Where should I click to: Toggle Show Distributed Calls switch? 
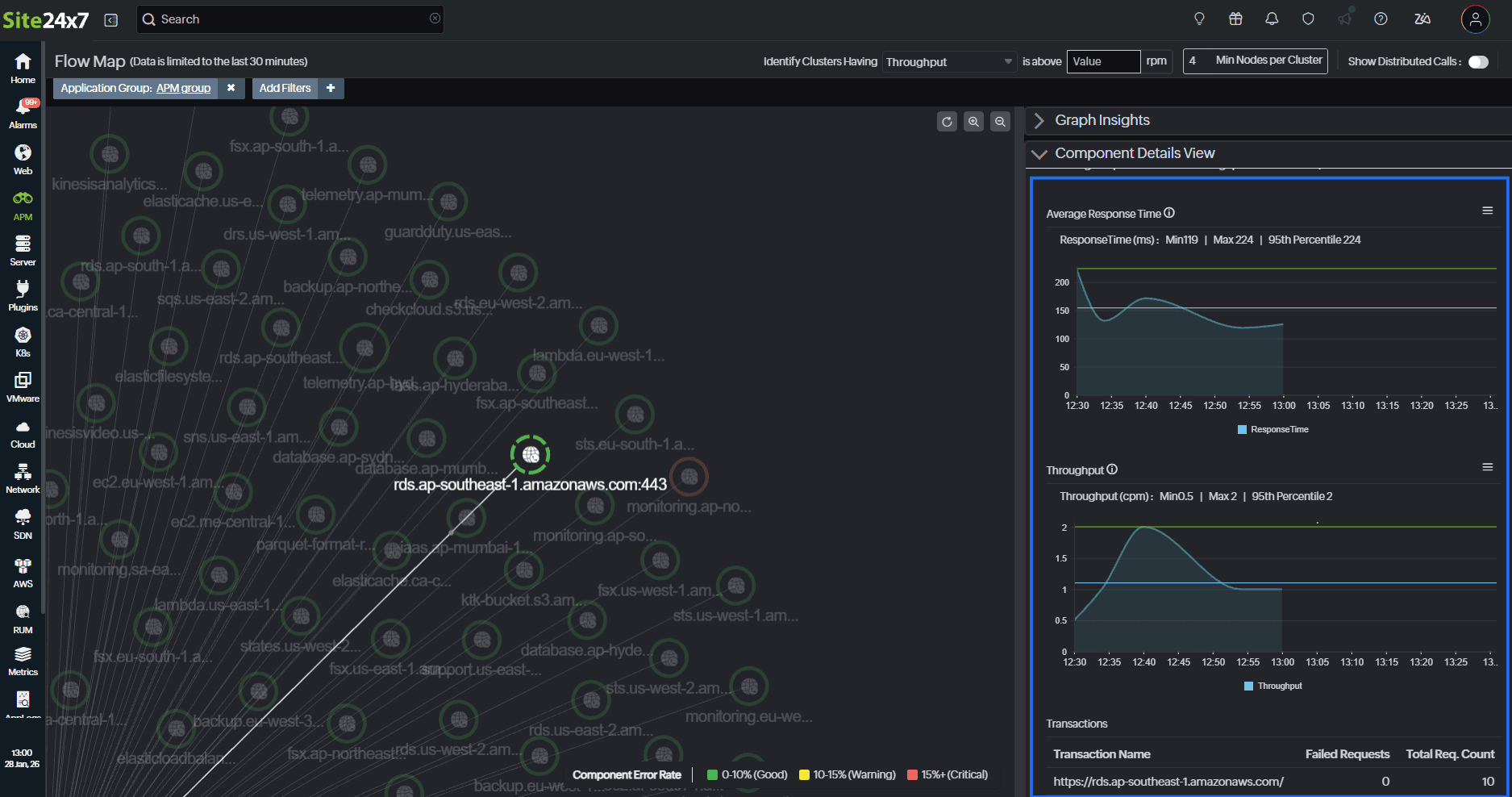pyautogui.click(x=1477, y=62)
